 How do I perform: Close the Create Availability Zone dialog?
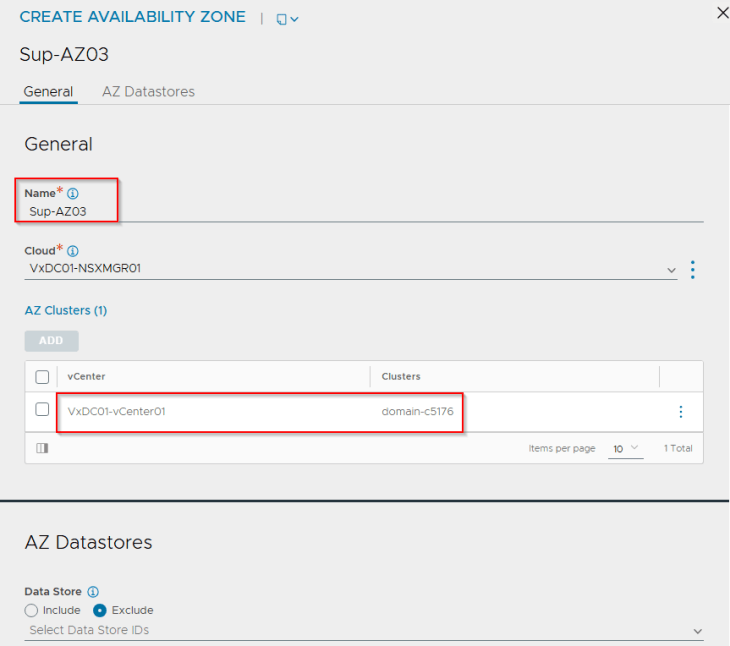point(722,13)
